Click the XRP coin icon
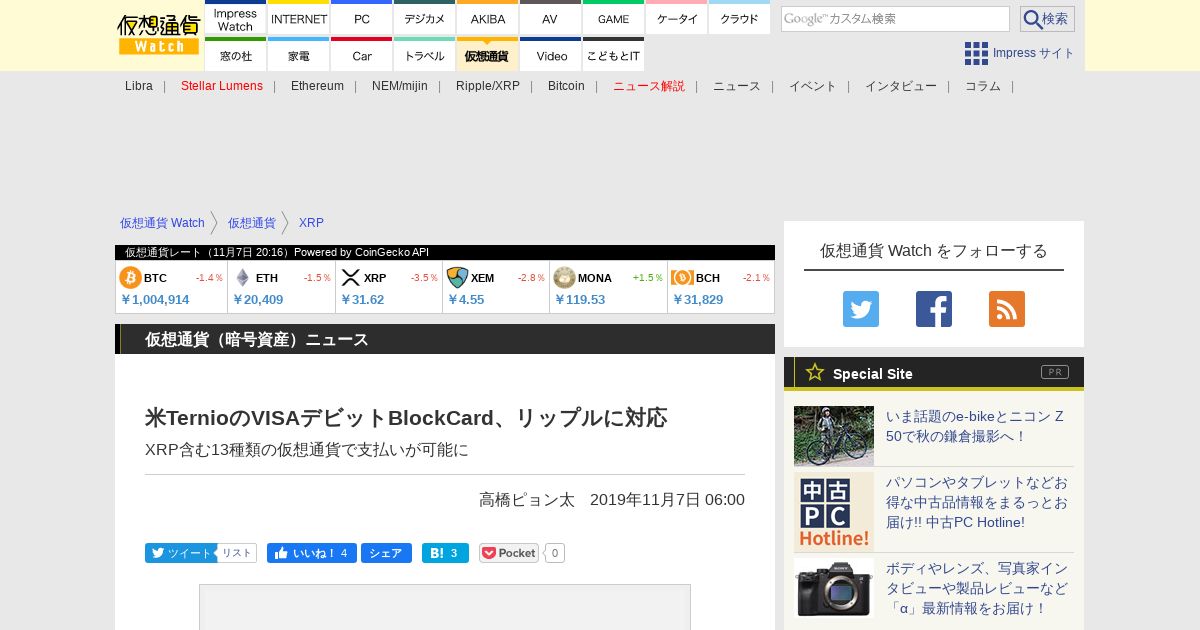This screenshot has height=630, width=1200. point(350,278)
